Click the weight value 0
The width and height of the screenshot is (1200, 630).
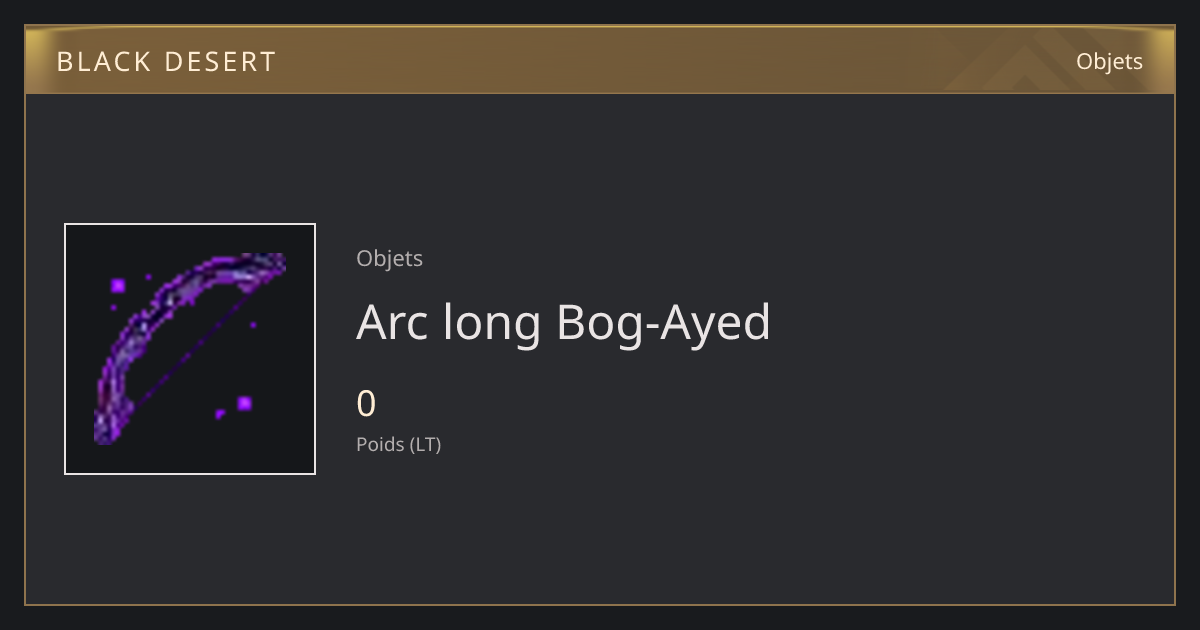point(366,404)
